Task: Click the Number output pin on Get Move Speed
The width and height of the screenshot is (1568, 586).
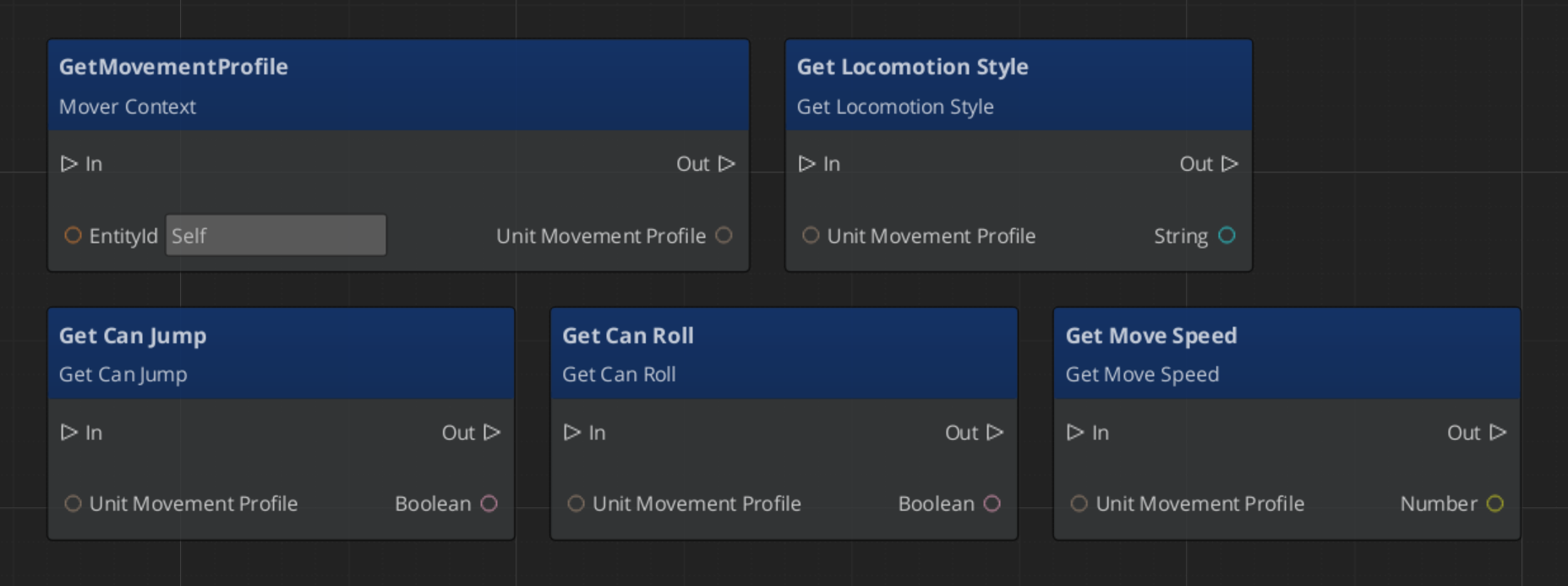Action: coord(1495,504)
